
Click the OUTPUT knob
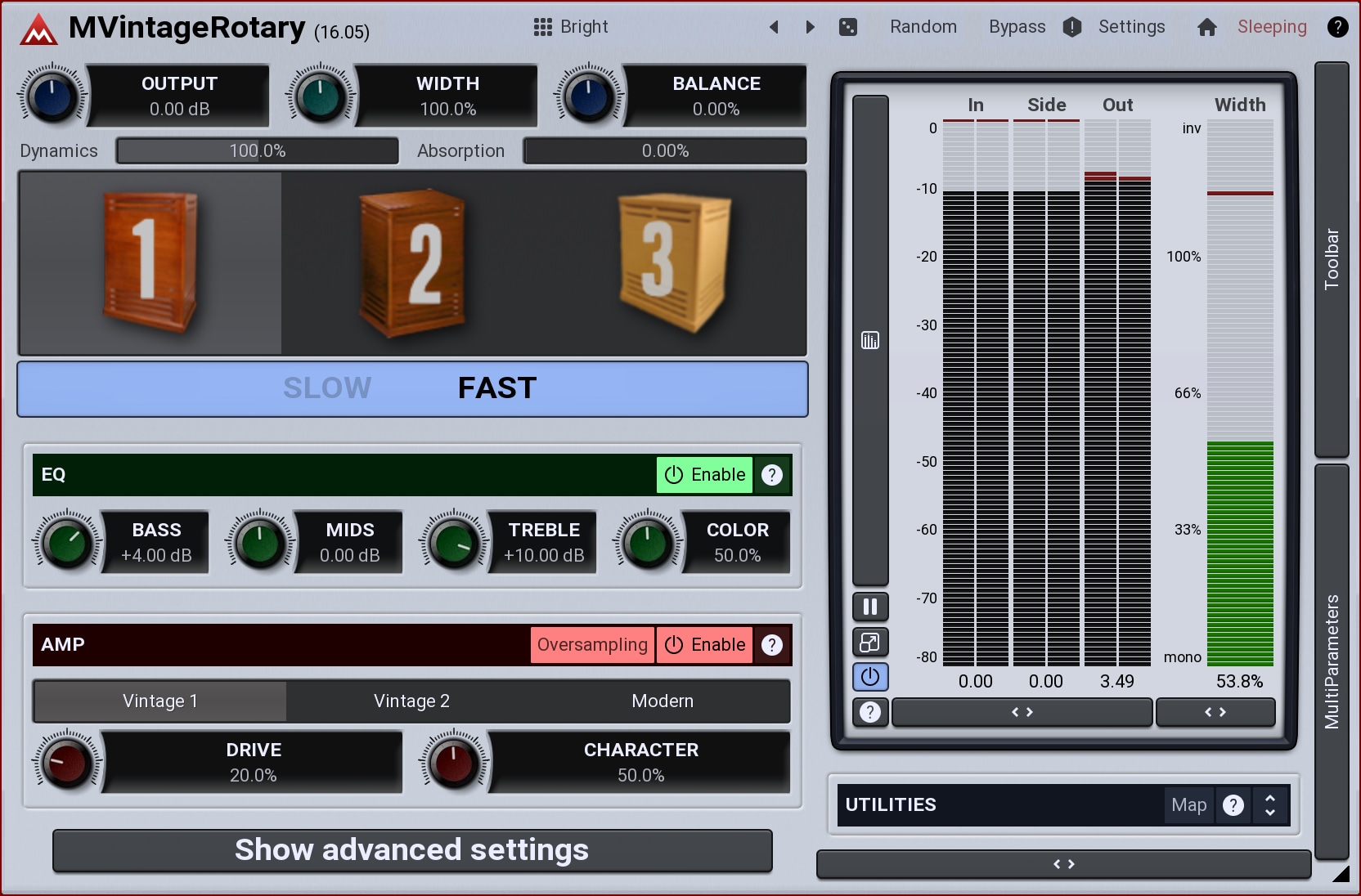52,96
